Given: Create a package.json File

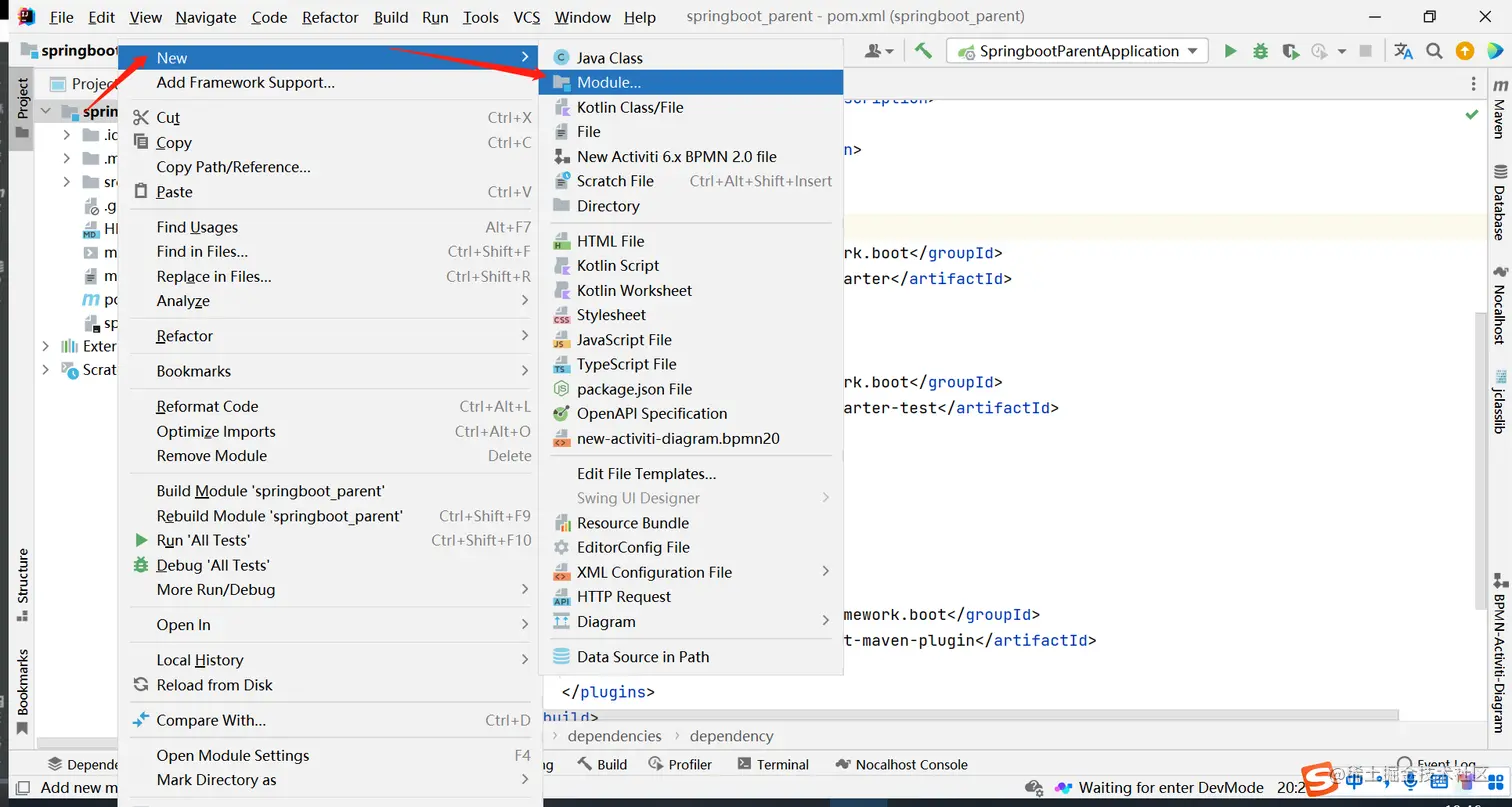Looking at the screenshot, I should [691, 389].
